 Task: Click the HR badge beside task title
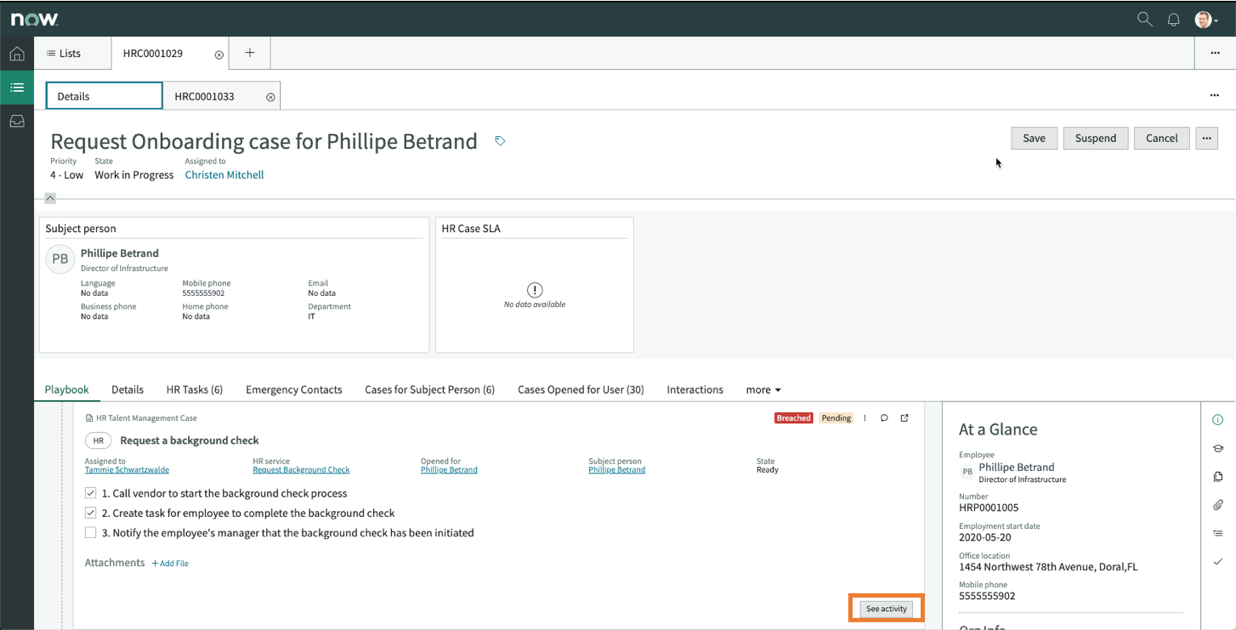click(98, 440)
